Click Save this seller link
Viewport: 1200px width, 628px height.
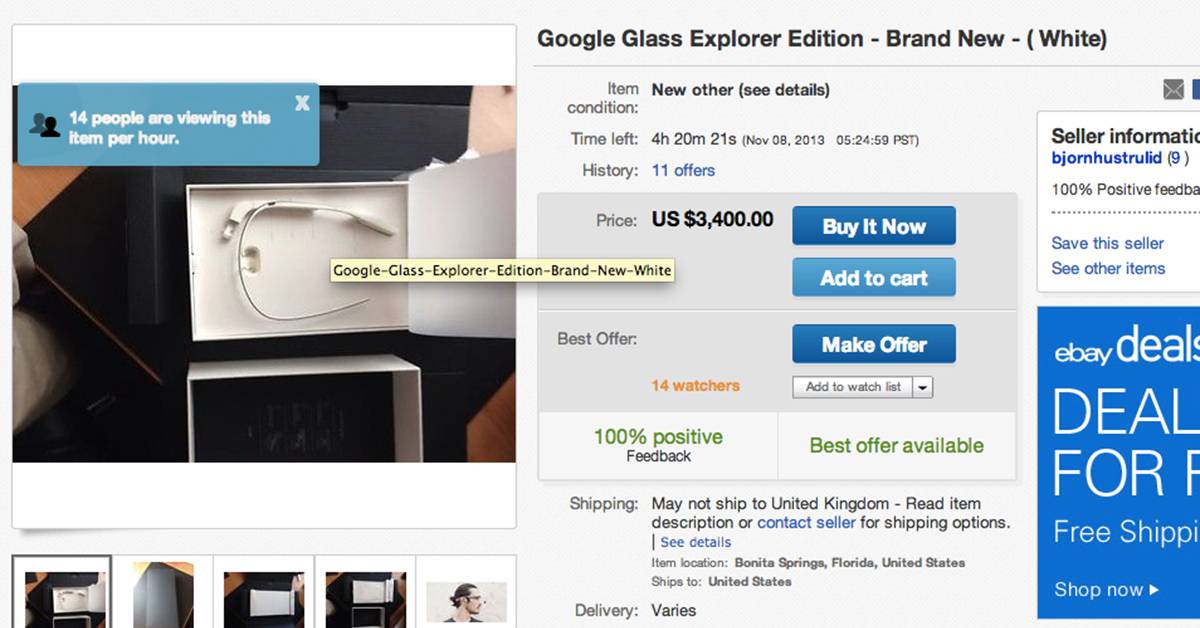click(x=1107, y=243)
